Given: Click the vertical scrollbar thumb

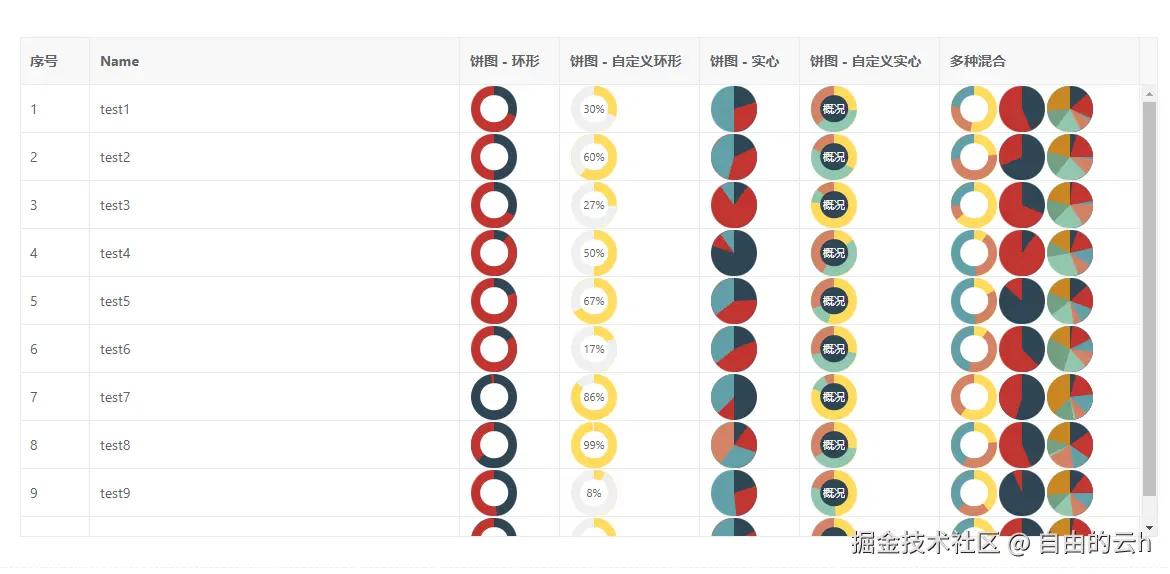Looking at the screenshot, I should [x=1149, y=300].
